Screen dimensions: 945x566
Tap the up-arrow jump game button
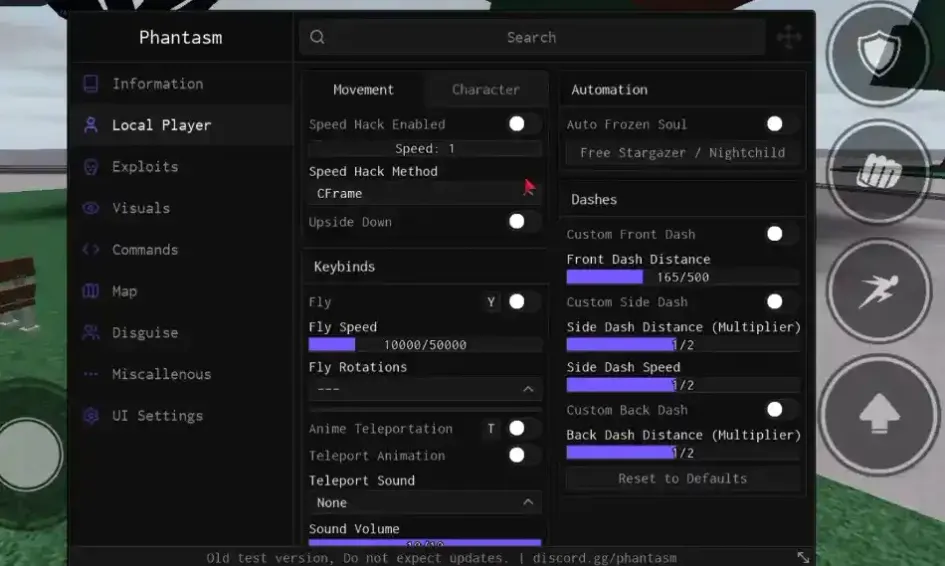pos(879,415)
